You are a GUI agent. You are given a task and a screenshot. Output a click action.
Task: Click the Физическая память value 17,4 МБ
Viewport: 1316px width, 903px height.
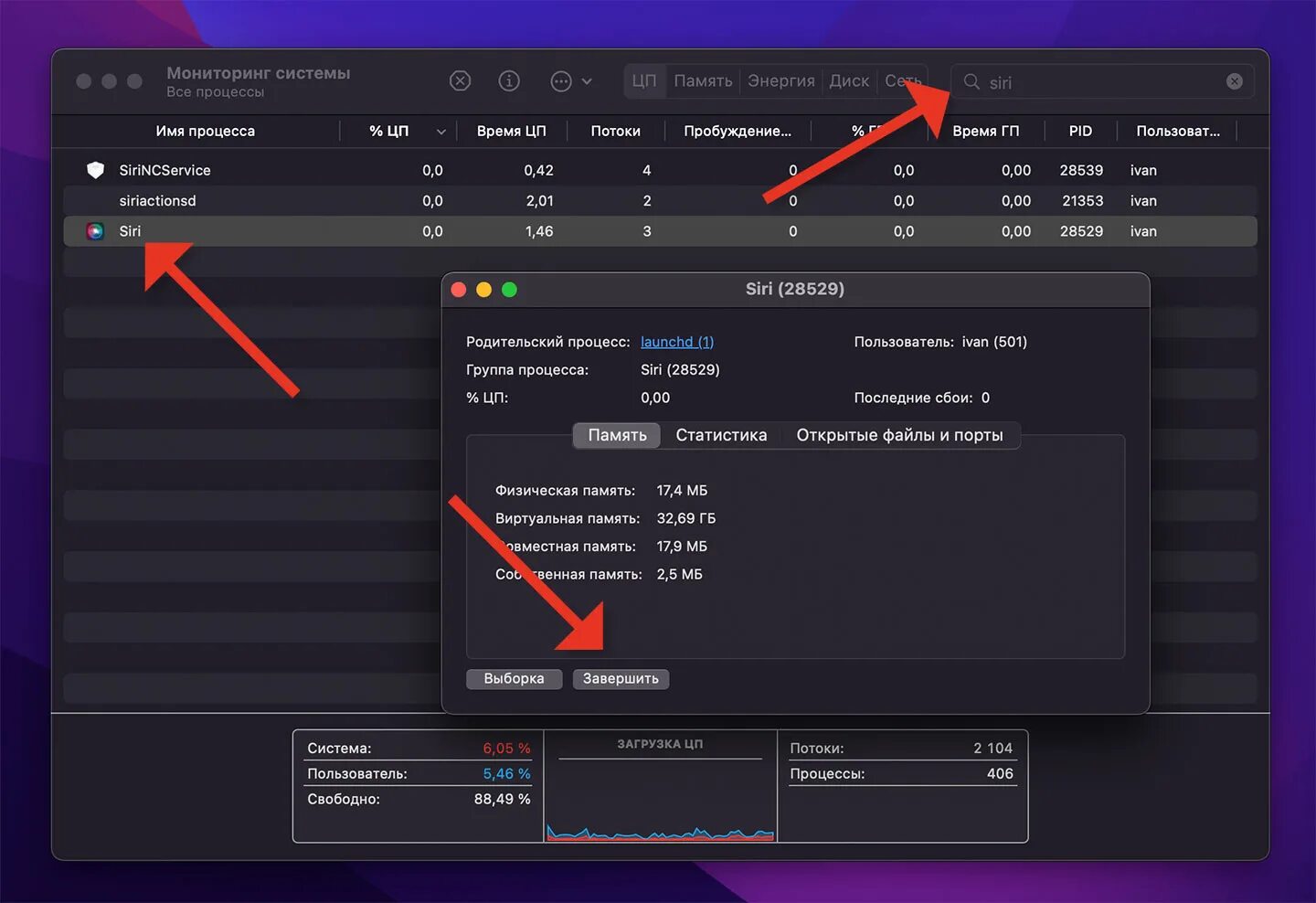click(x=682, y=491)
